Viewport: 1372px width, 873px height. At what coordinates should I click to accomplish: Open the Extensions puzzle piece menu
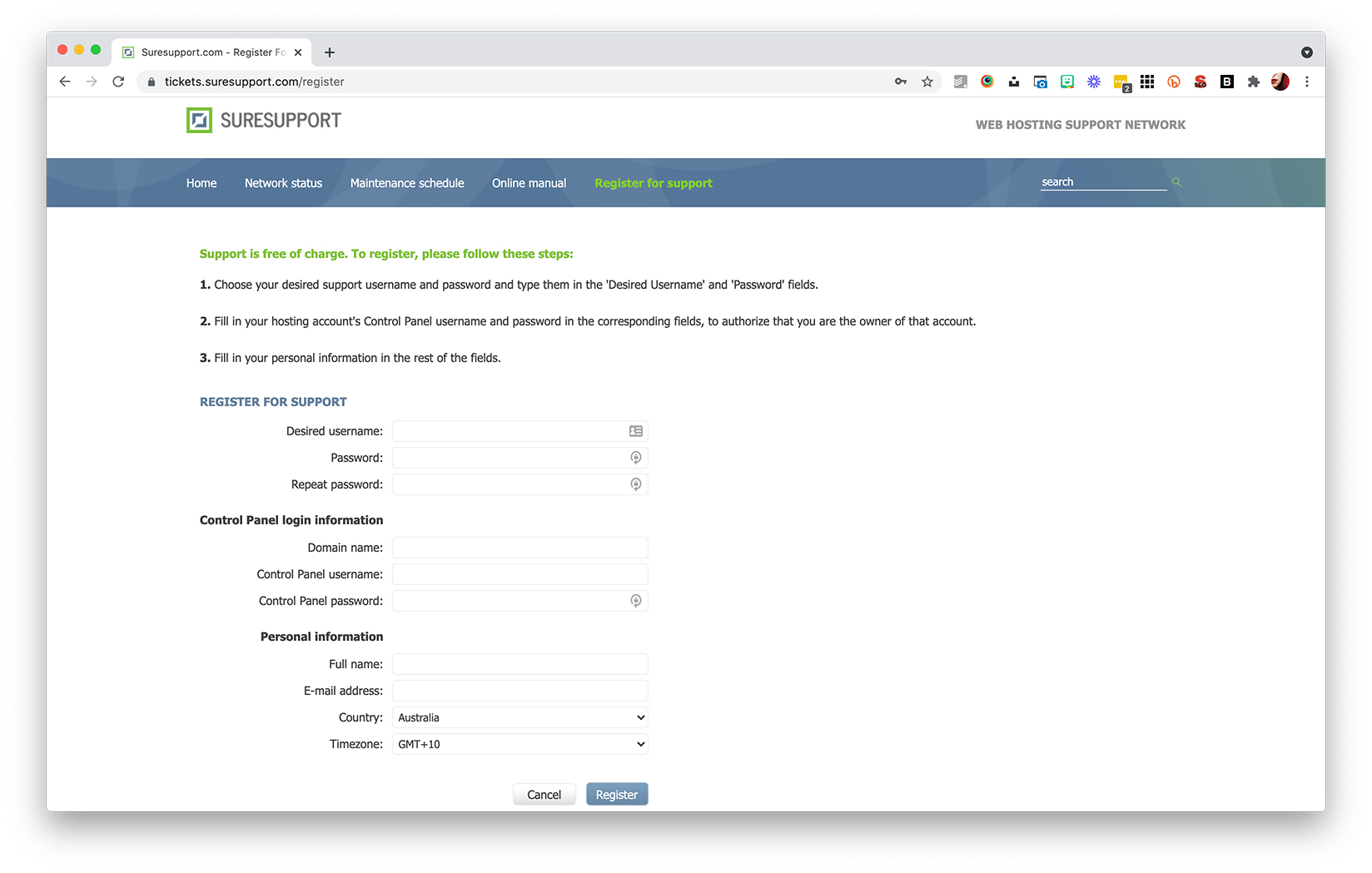point(1254,82)
